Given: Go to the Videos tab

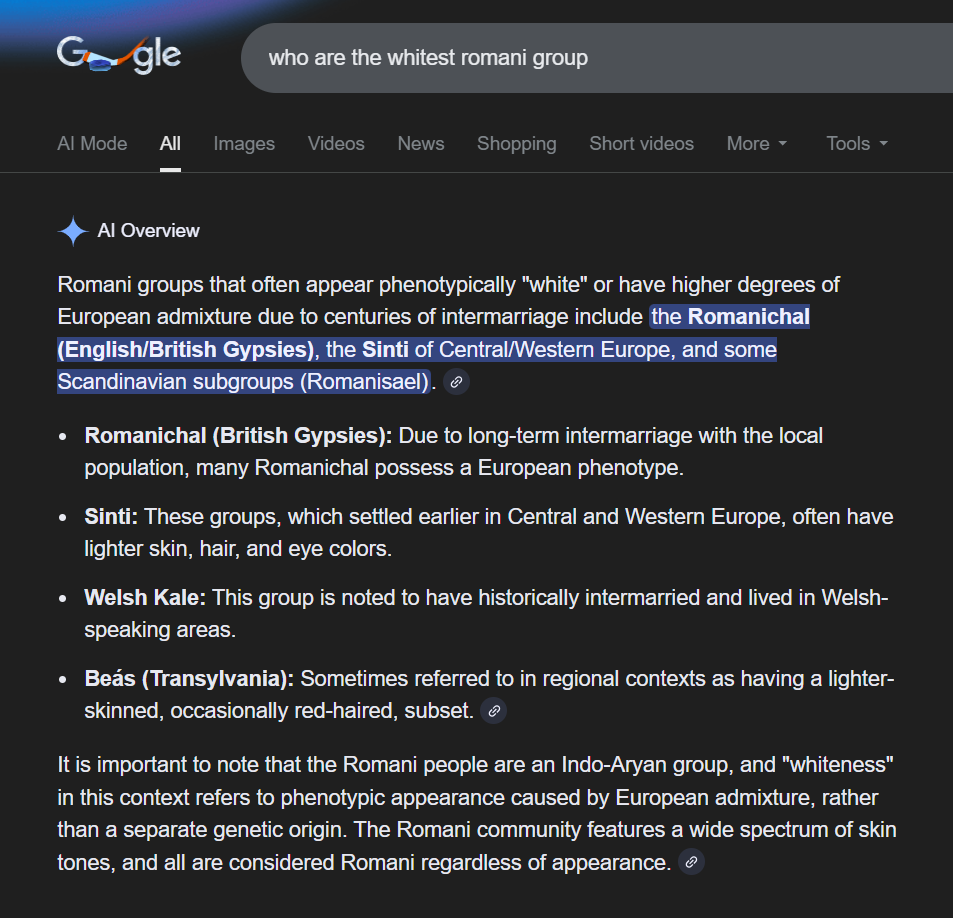Looking at the screenshot, I should pos(336,144).
